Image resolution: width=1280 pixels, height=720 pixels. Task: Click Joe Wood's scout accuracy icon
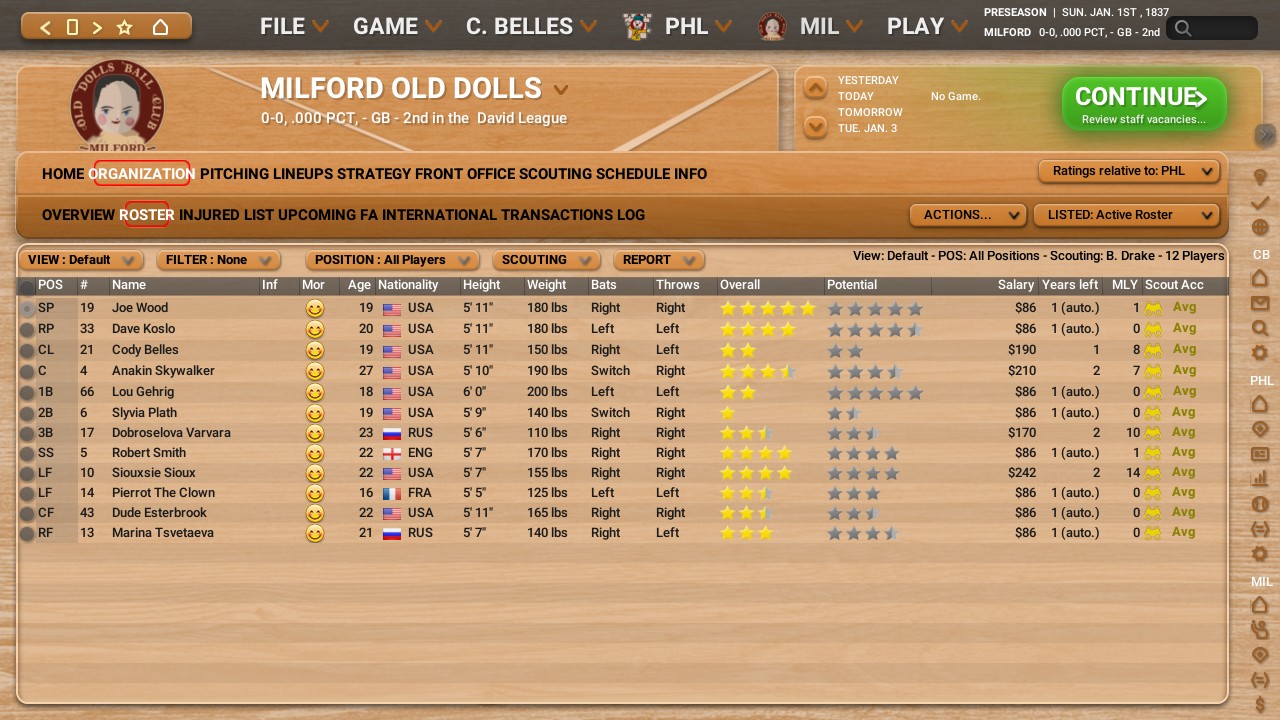tap(1153, 308)
